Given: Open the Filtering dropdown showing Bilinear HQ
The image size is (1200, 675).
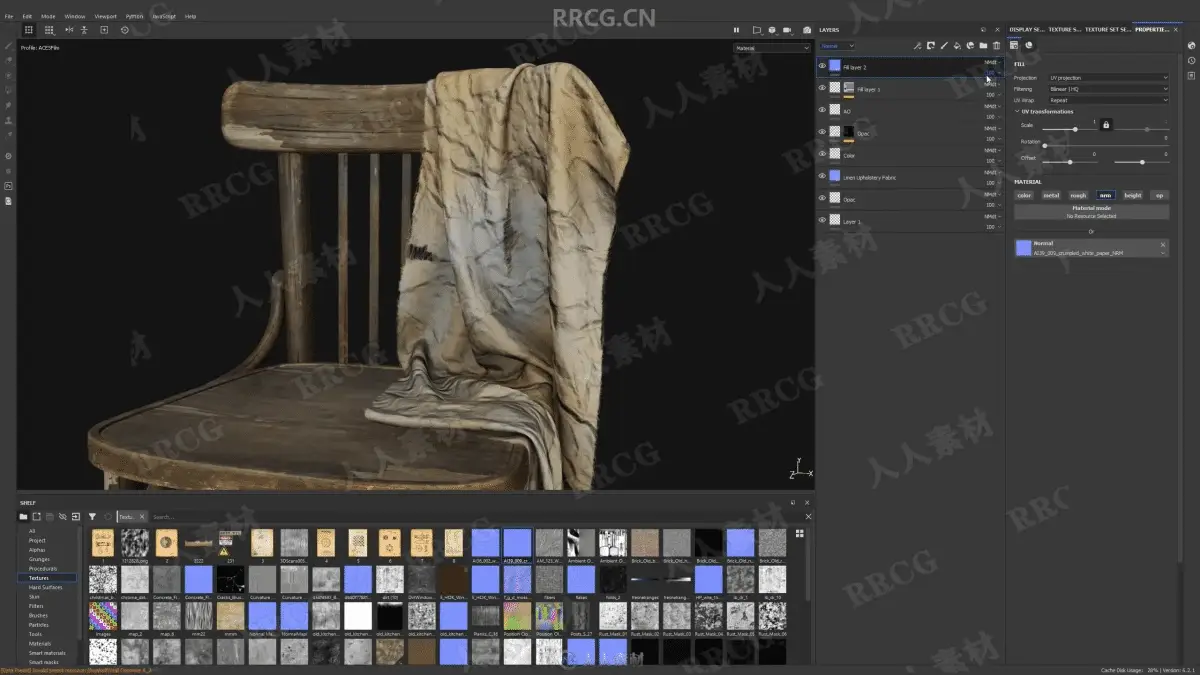Looking at the screenshot, I should [x=1108, y=89].
